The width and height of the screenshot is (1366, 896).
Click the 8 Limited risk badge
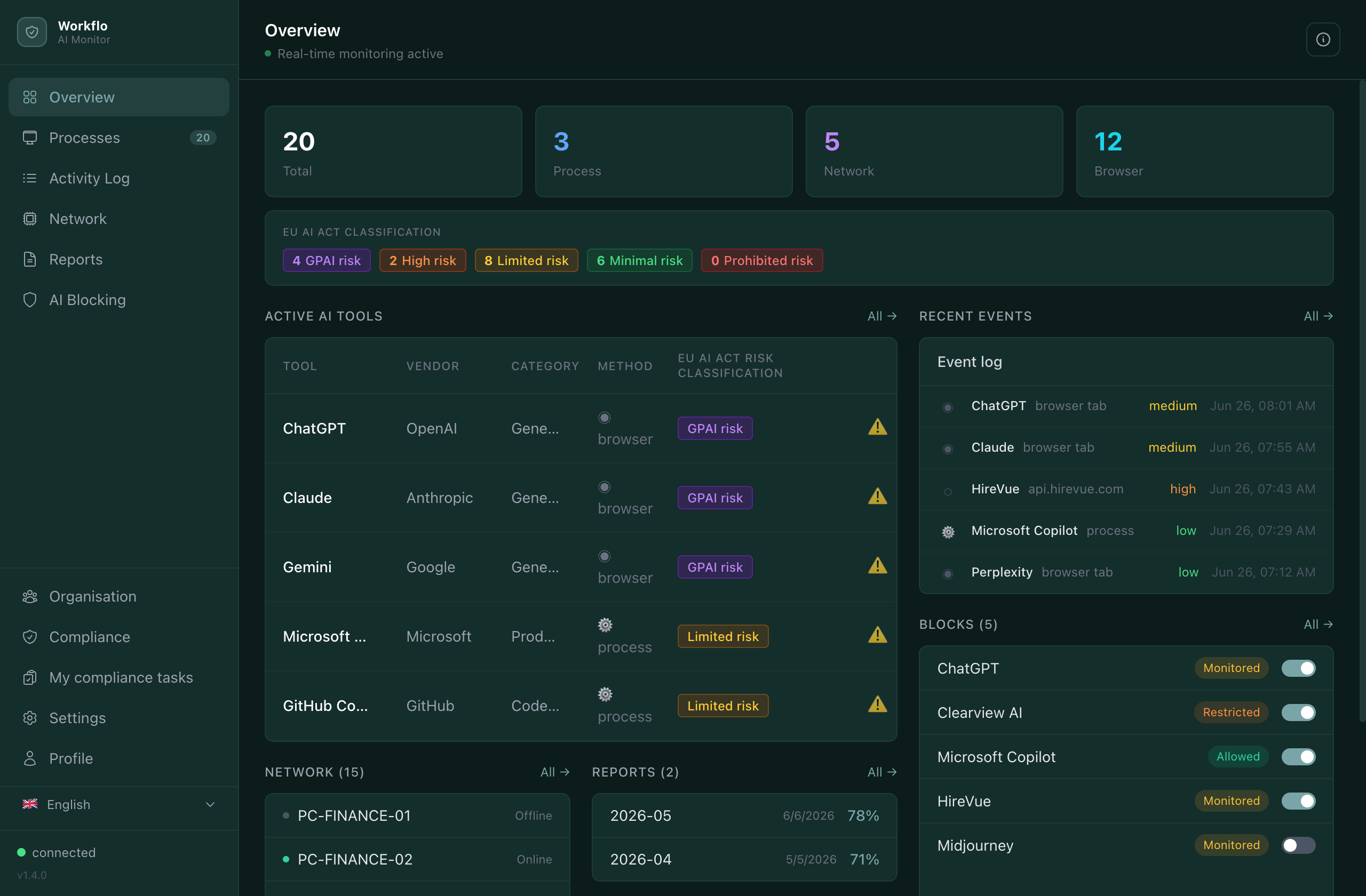pos(526,260)
